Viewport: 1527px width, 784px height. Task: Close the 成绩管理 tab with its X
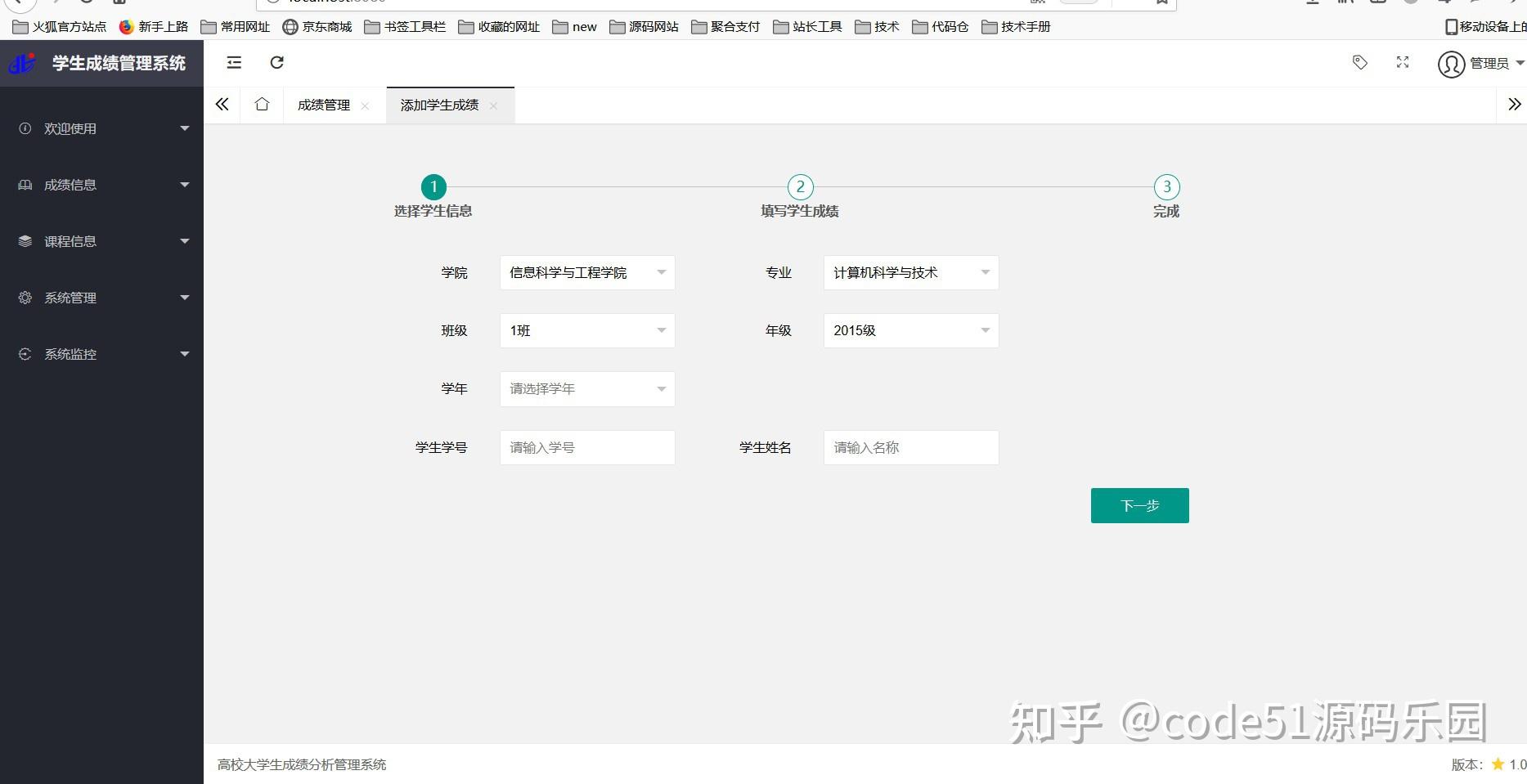(x=366, y=105)
